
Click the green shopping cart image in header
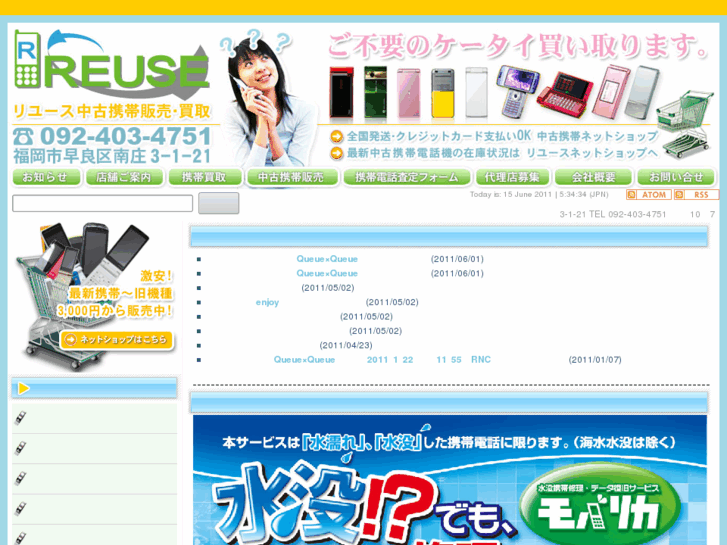pos(685,123)
